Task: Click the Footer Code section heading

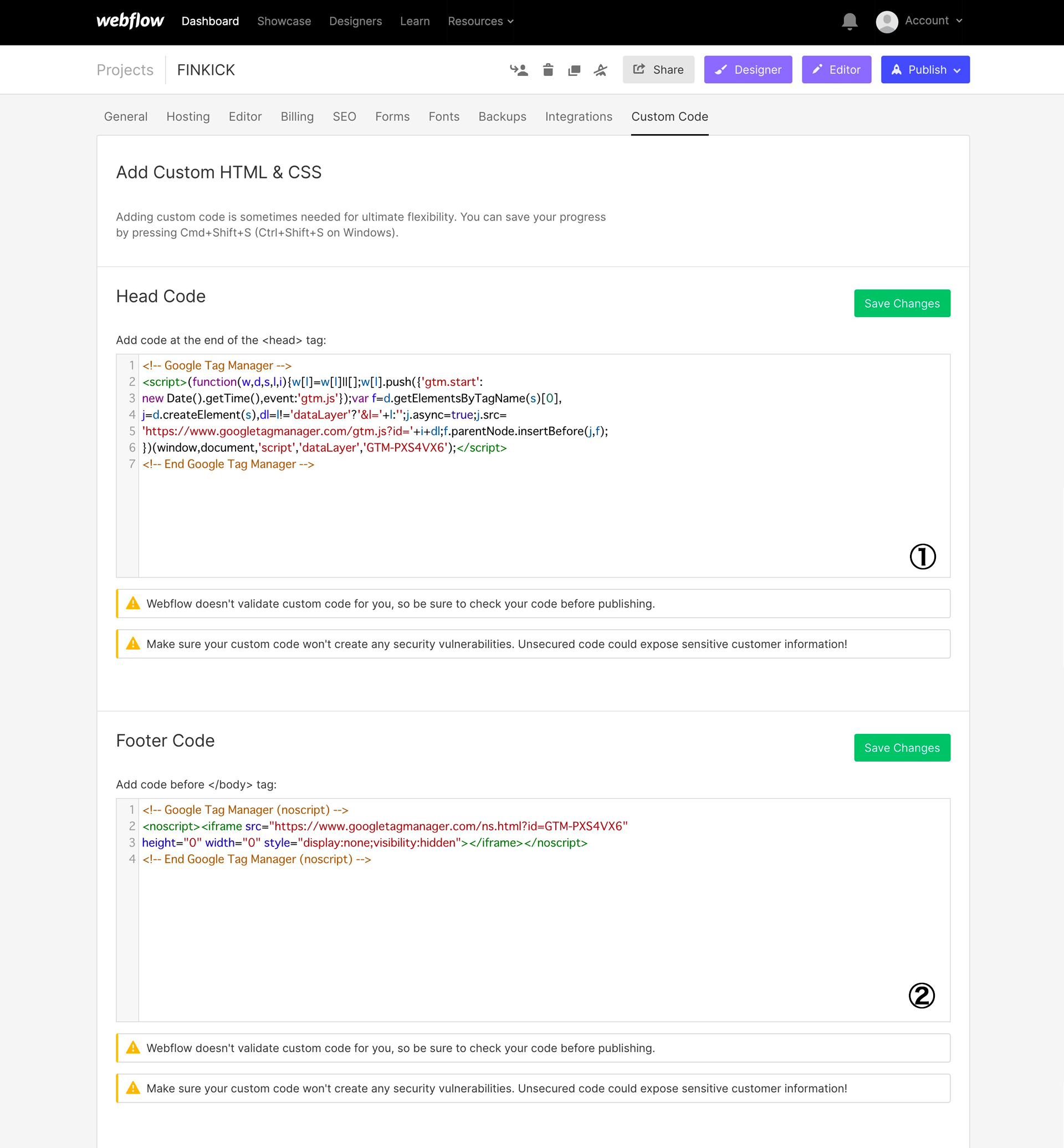Action: [x=165, y=740]
